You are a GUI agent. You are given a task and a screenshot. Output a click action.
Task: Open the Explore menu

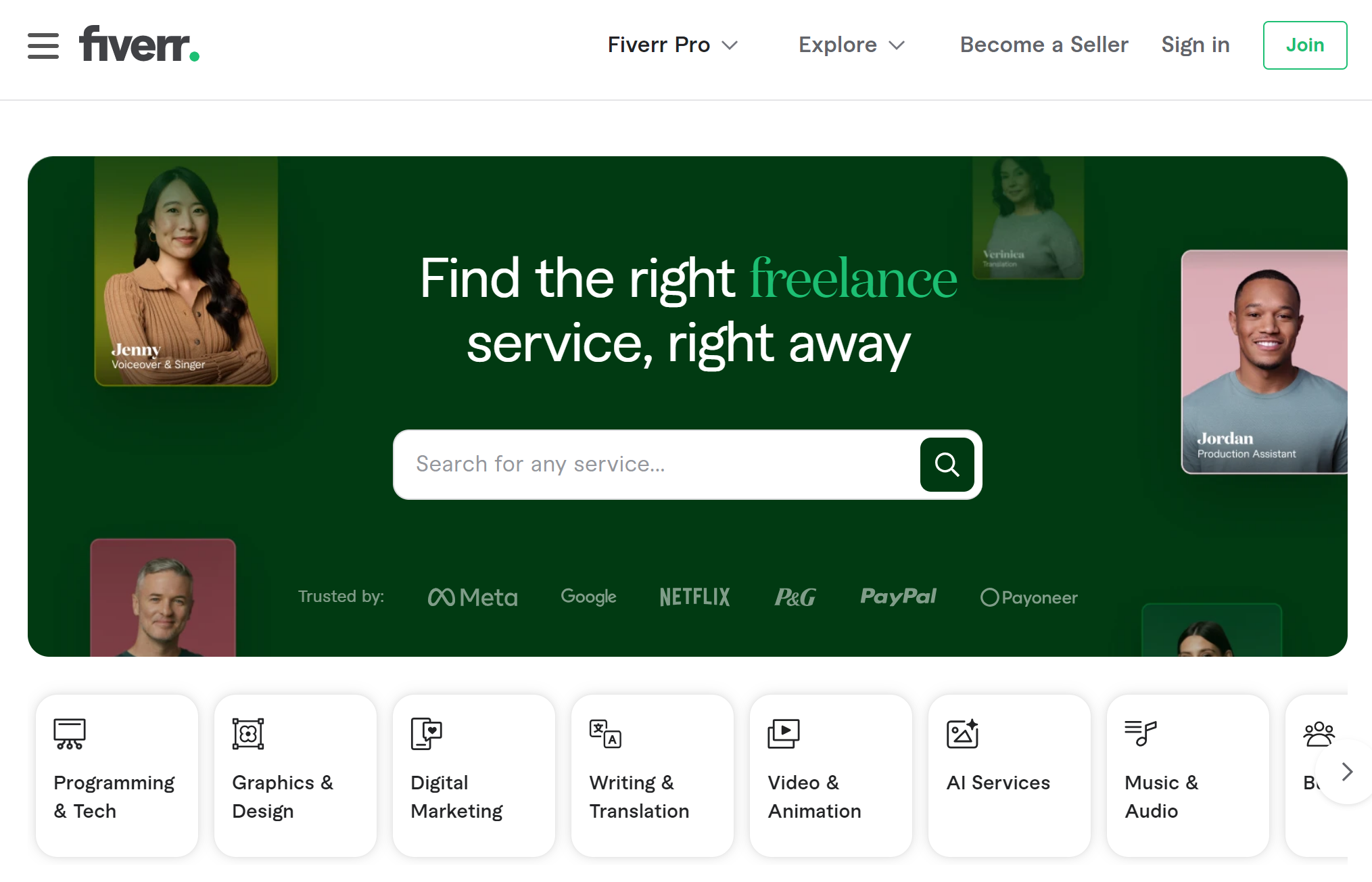pyautogui.click(x=836, y=45)
